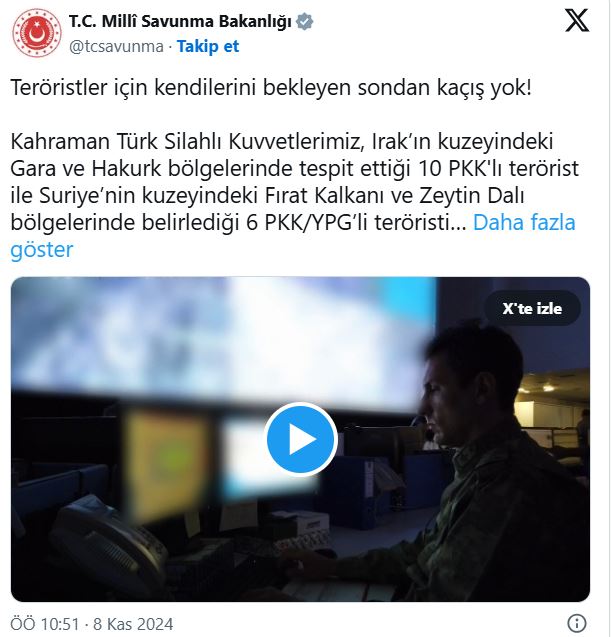The height and width of the screenshot is (637, 611).
Task: Open T.C. Millî Savunma Bakanlığı account name
Action: [180, 21]
